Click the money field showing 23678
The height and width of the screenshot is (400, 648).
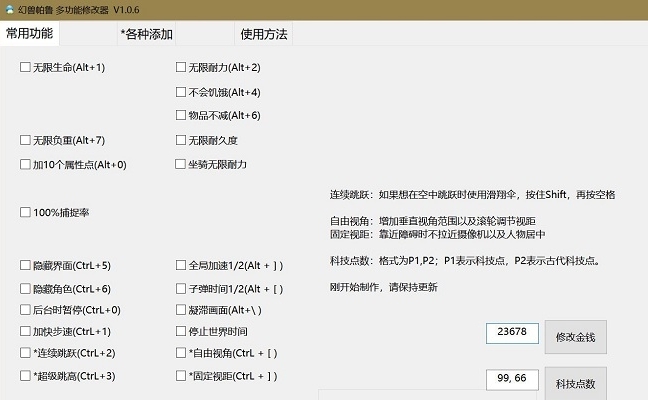[x=512, y=333]
